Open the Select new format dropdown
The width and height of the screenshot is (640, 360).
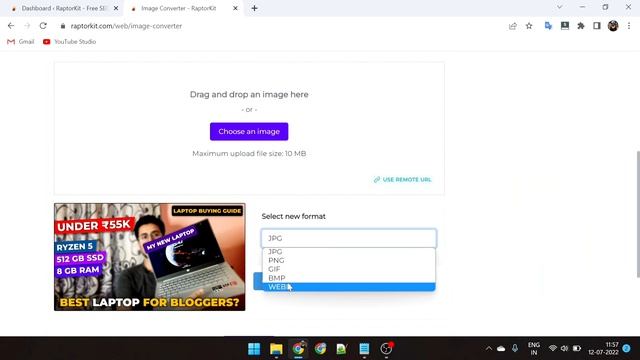coord(349,238)
